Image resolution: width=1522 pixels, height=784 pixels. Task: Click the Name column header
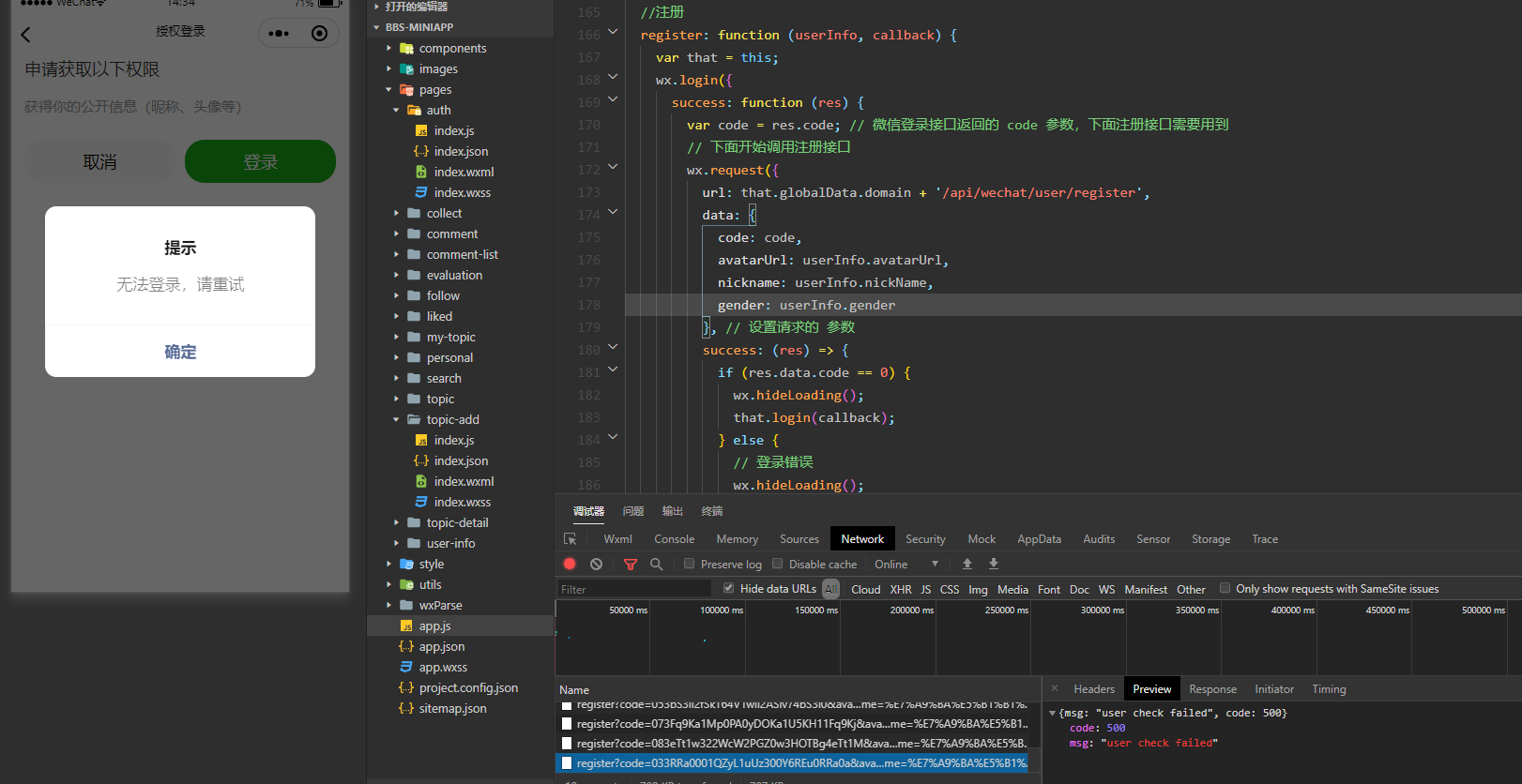coord(574,689)
